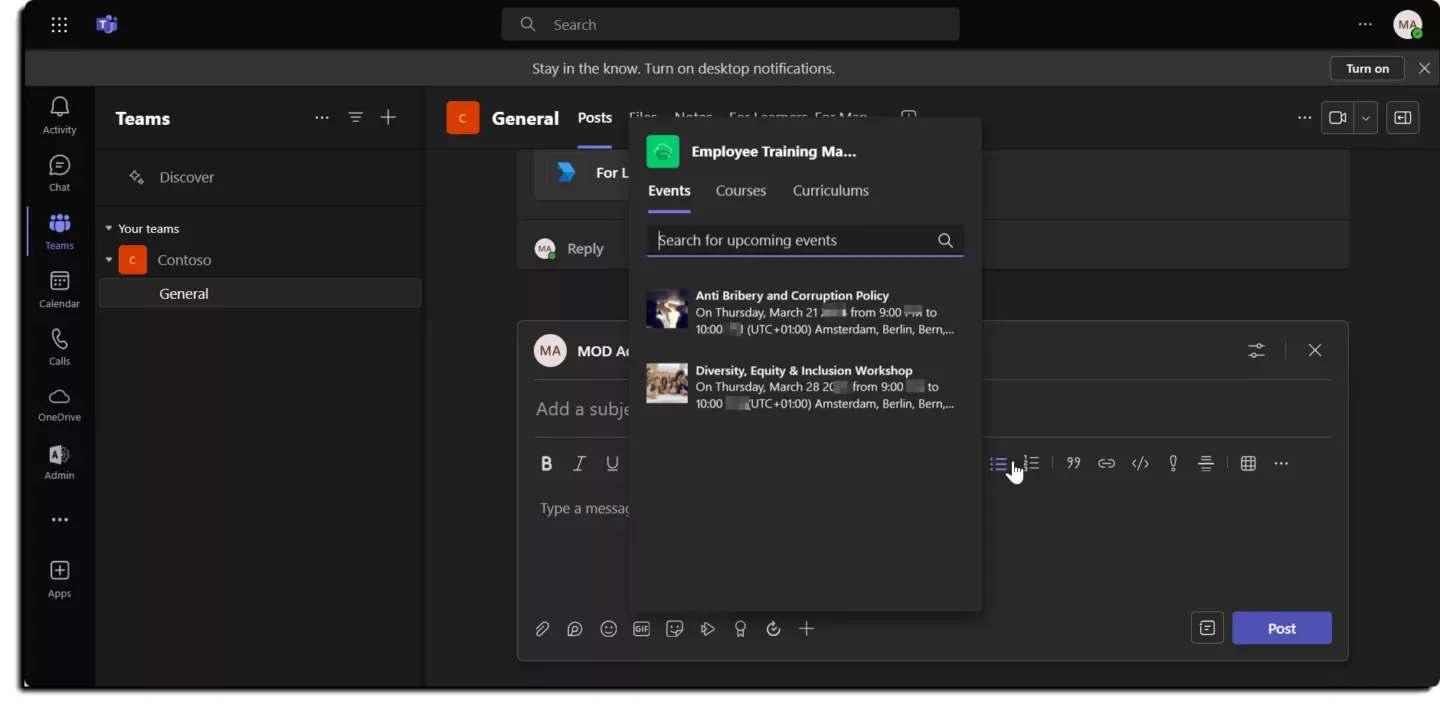
Task: Apply italic formatting in the editor
Action: [579, 463]
